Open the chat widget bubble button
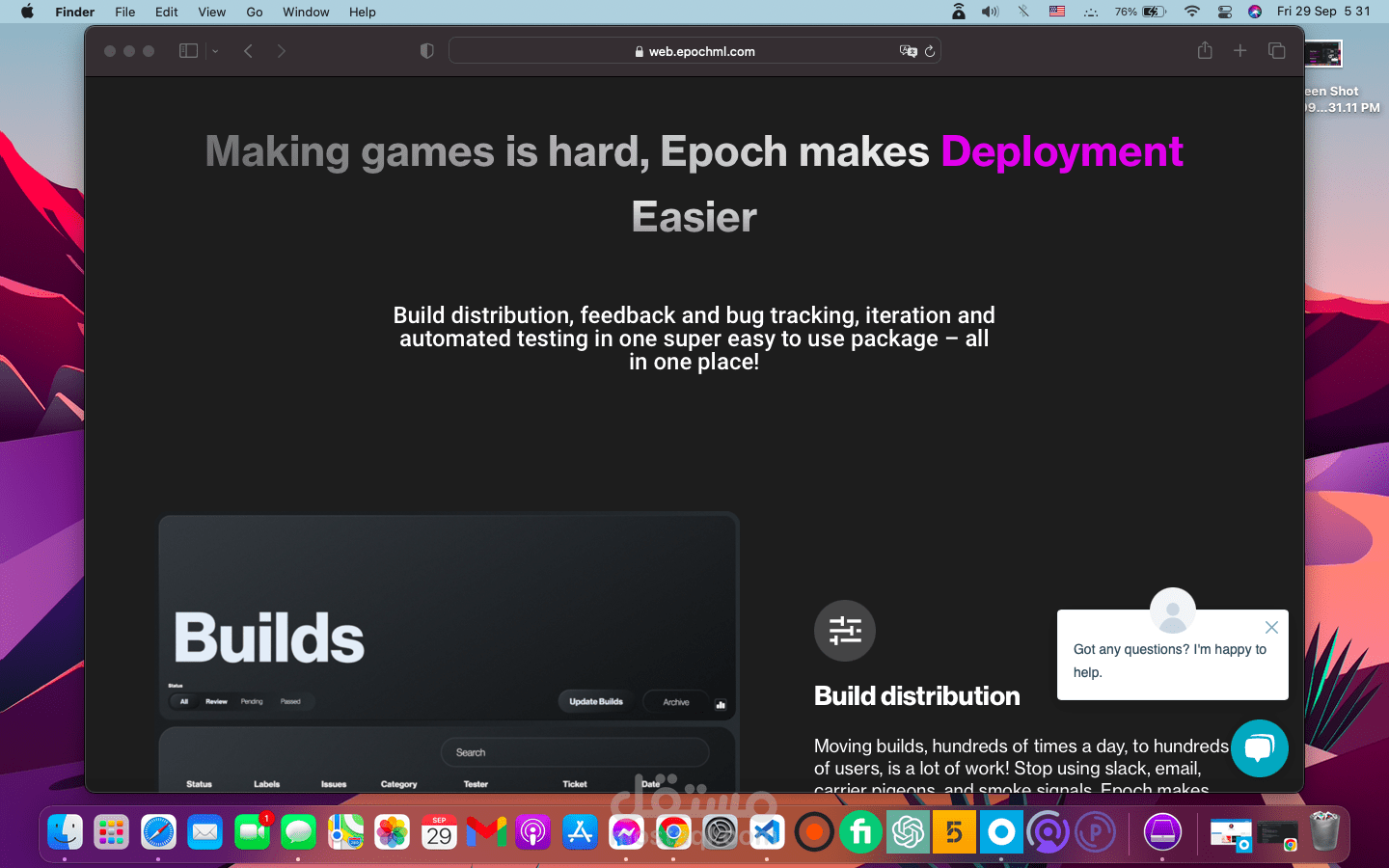 pyautogui.click(x=1260, y=748)
